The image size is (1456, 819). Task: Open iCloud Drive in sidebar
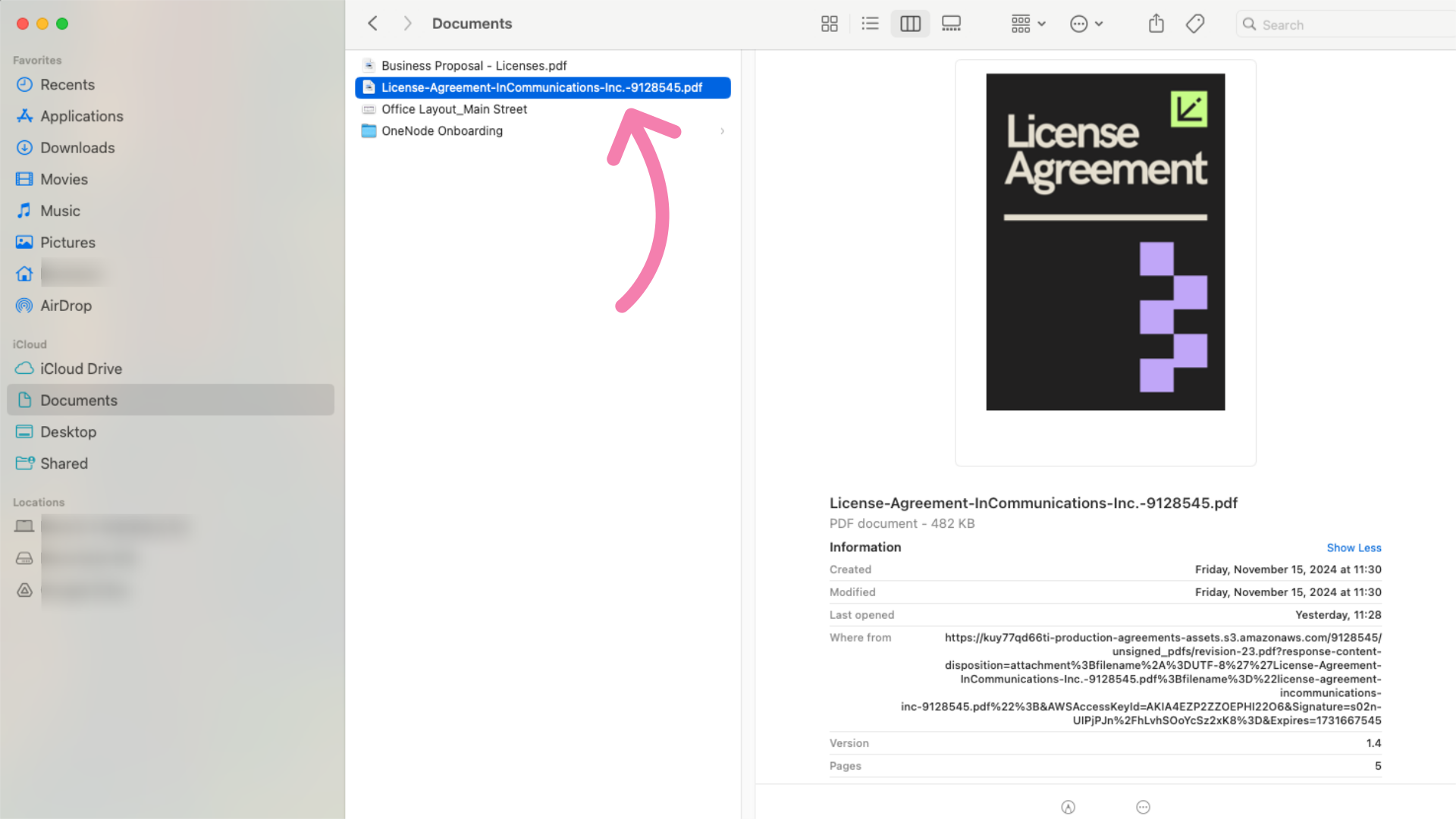pos(81,368)
